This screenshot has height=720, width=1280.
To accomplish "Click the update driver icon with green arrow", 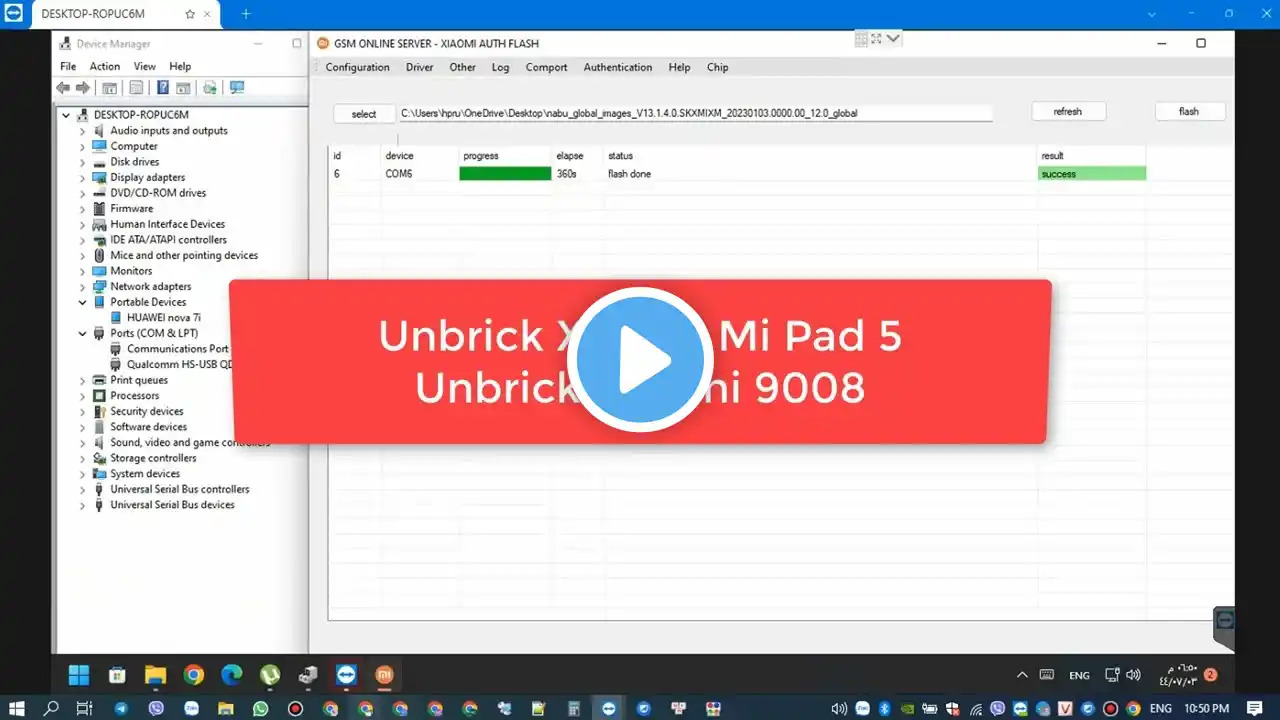I will (x=210, y=88).
